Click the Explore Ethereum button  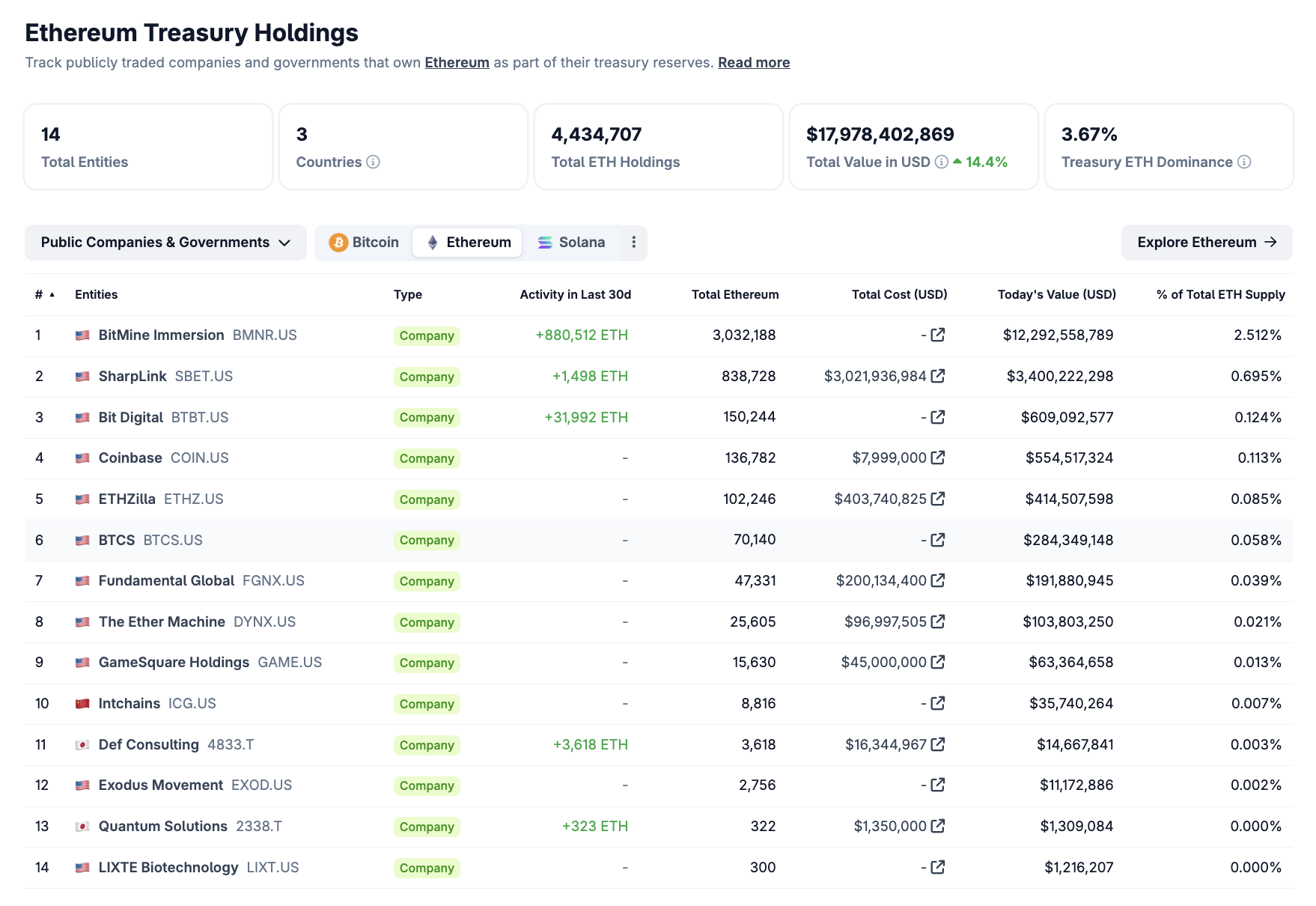pyautogui.click(x=1206, y=243)
